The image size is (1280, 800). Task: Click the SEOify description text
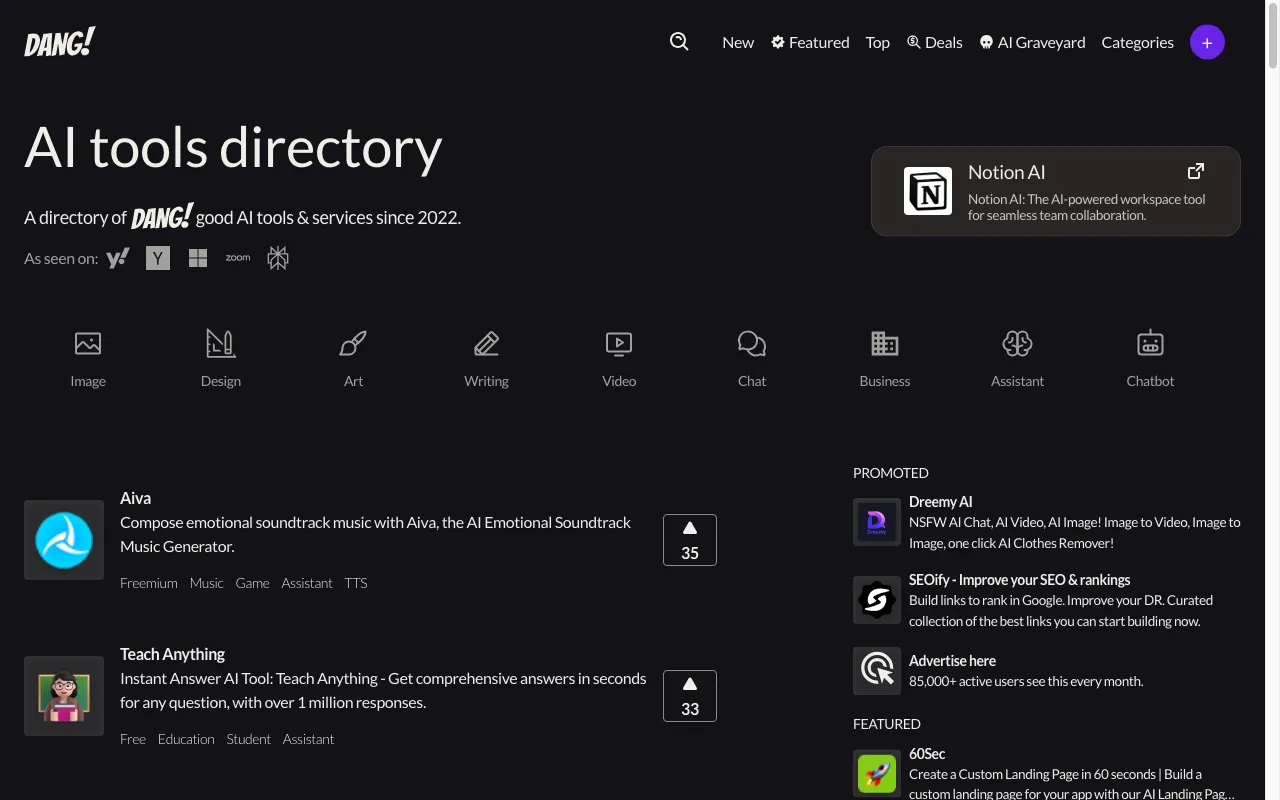1061,611
